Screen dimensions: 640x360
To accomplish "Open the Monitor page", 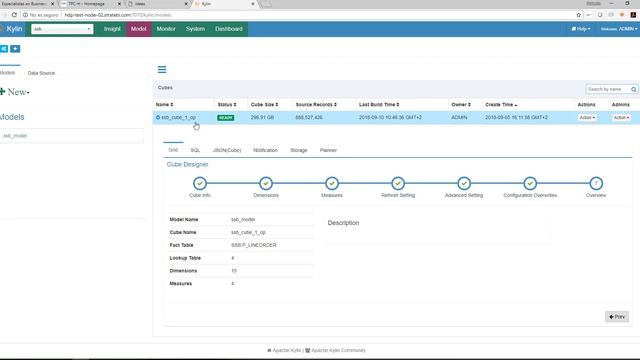I will pyautogui.click(x=166, y=29).
